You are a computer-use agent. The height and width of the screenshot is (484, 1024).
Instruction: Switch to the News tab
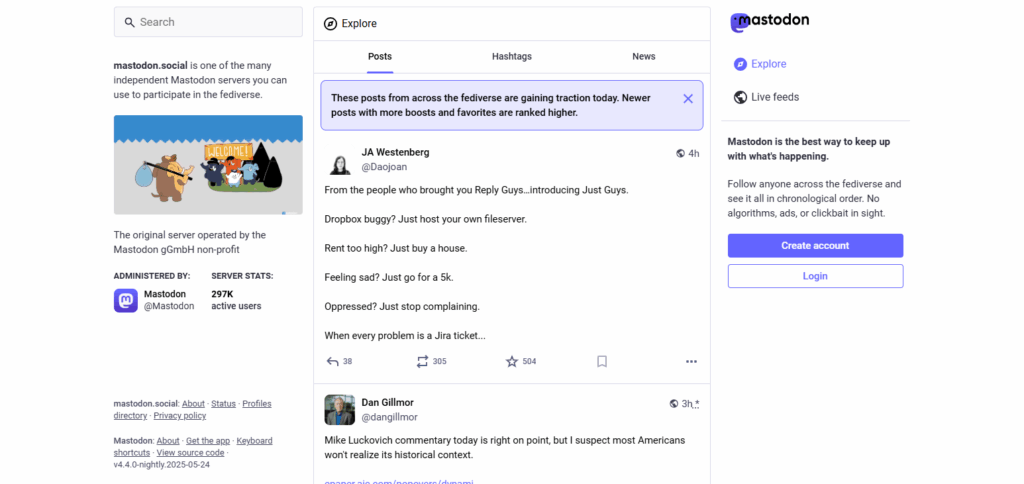[x=643, y=56]
